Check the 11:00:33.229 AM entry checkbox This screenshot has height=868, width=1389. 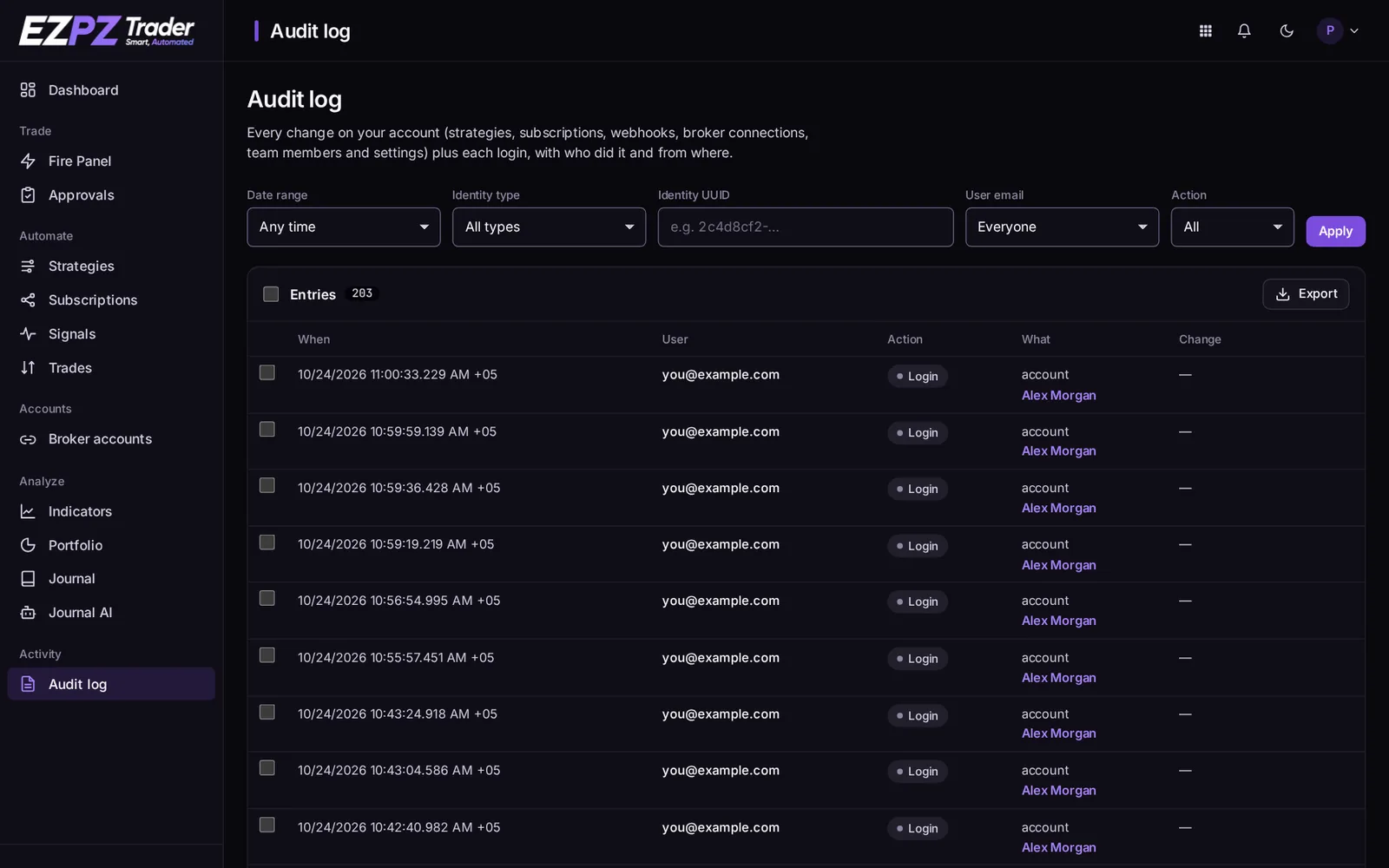(x=267, y=372)
